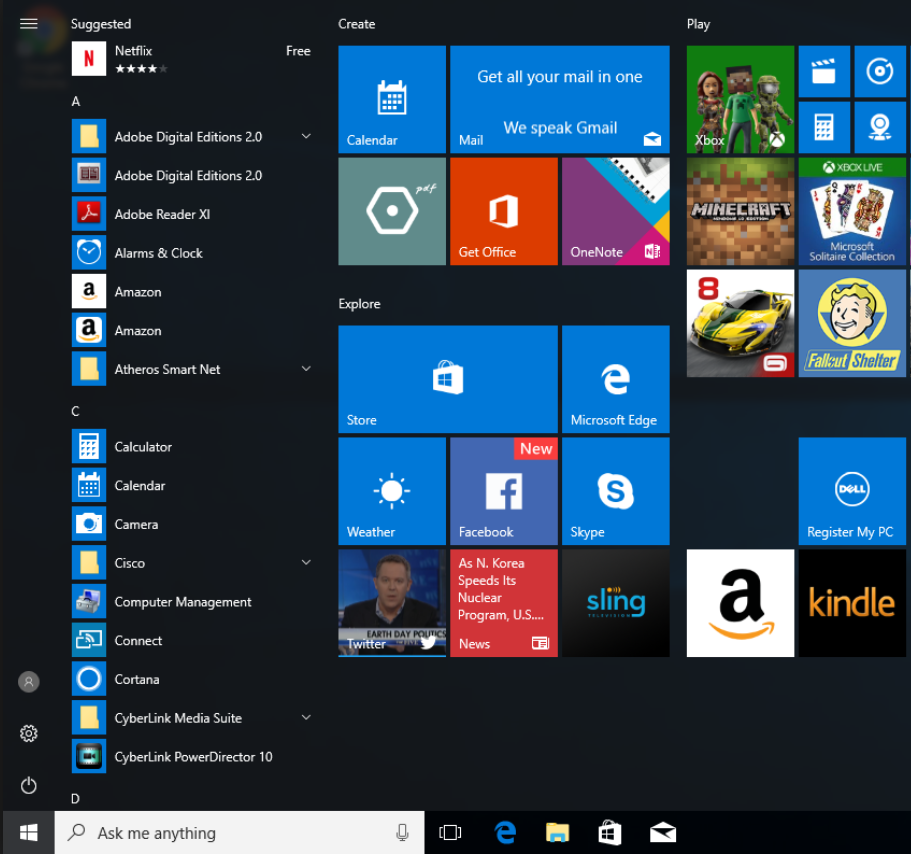Expand CyberLink Media Suite
Viewport: 911px width, 854px height.
tap(306, 717)
